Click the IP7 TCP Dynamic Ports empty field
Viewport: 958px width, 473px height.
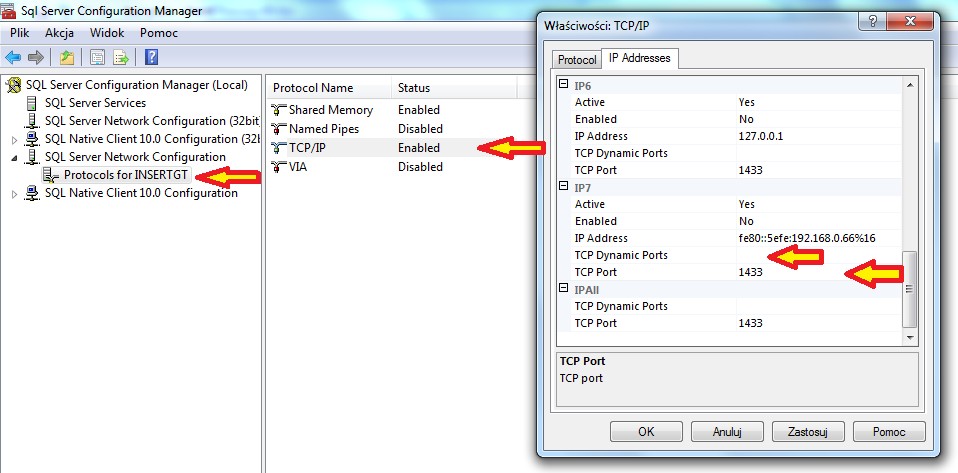[819, 255]
